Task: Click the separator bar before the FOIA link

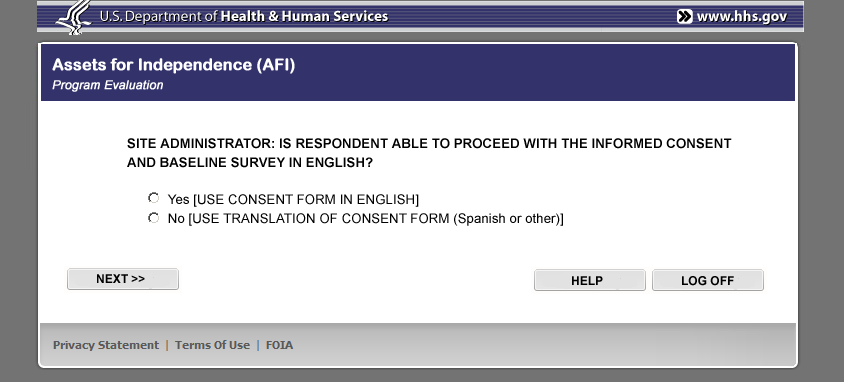Action: (258, 345)
